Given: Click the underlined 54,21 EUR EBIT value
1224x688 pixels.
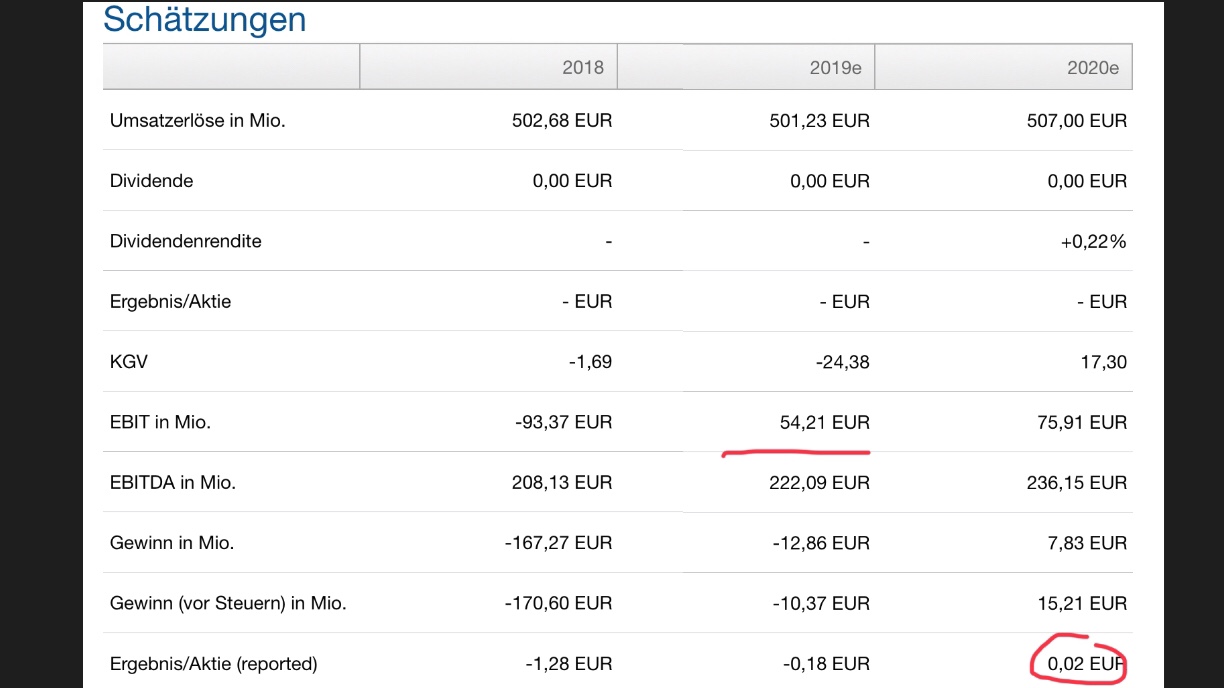Looking at the screenshot, I should 824,422.
